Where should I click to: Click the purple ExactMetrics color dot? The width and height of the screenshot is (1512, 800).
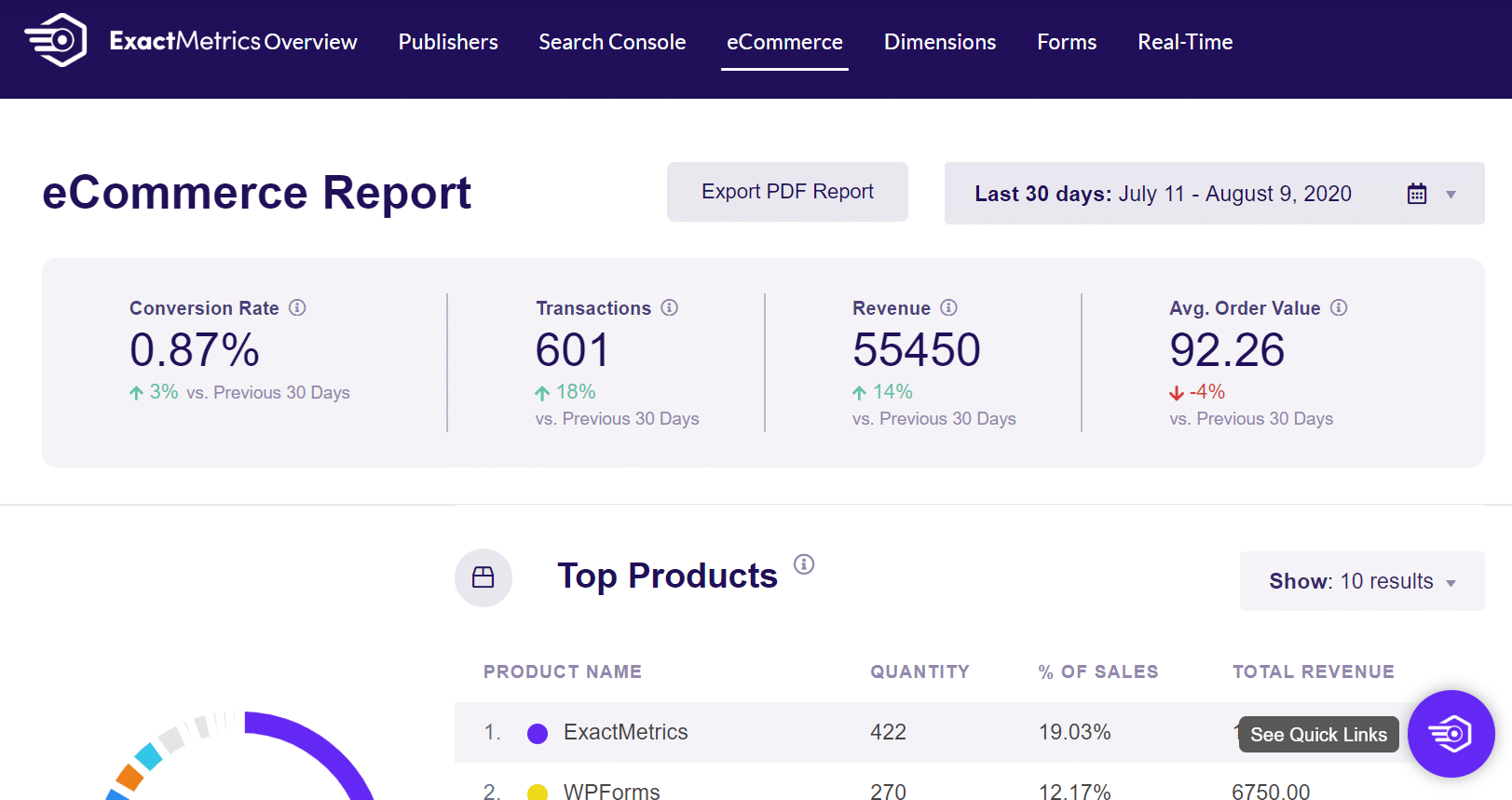(538, 734)
